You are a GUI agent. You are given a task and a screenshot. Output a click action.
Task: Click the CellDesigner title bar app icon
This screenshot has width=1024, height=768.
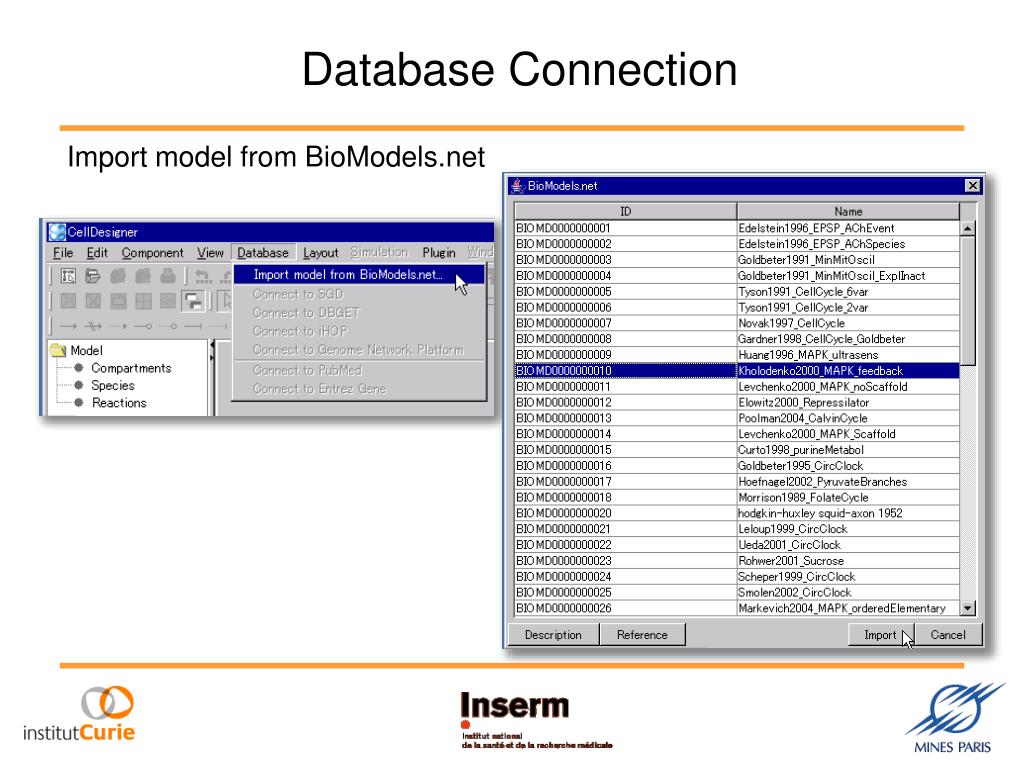point(57,232)
